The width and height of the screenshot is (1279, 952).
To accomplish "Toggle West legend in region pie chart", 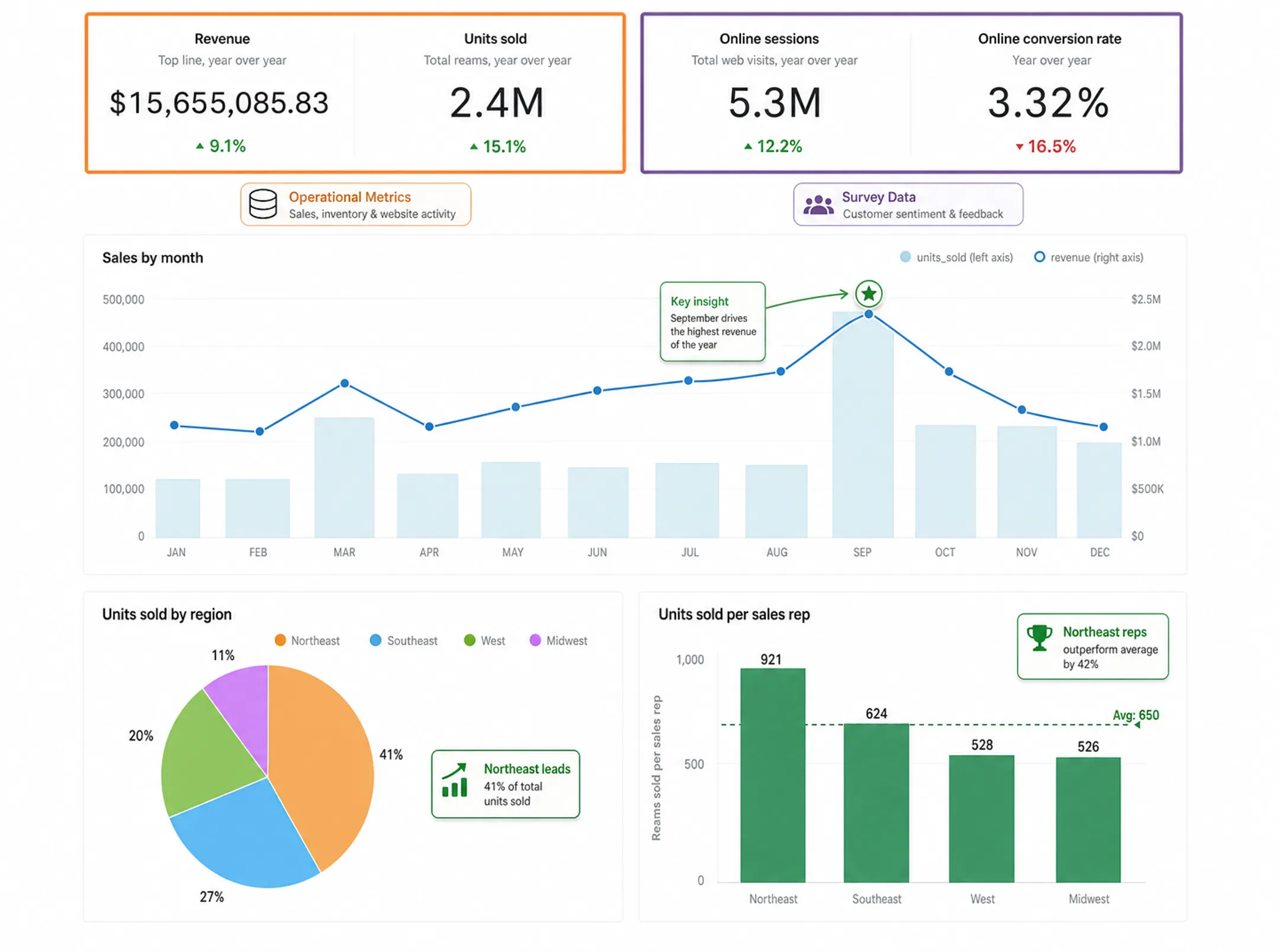I will 484,641.
